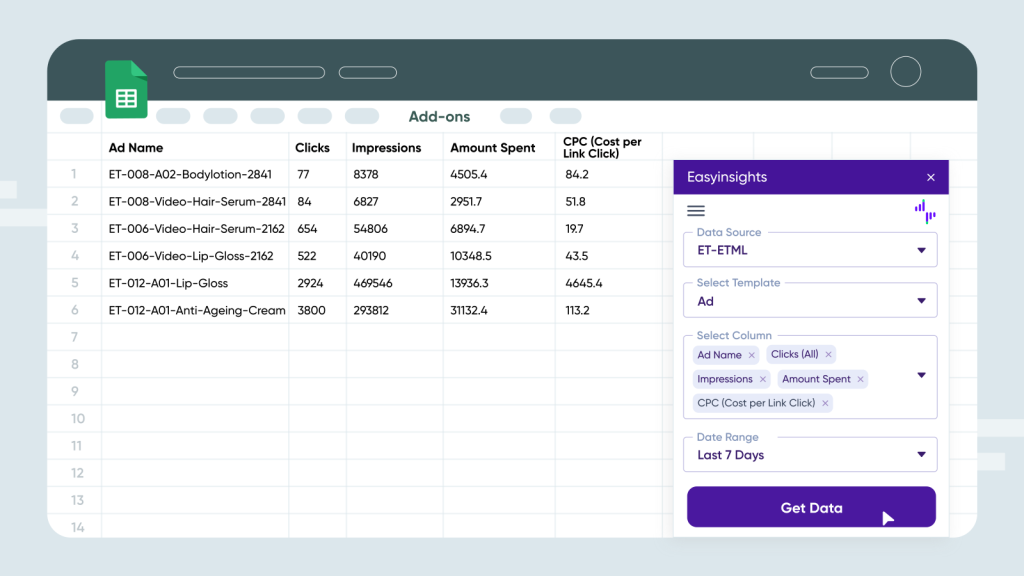Select the first toolbar icon below the header

coord(76,116)
